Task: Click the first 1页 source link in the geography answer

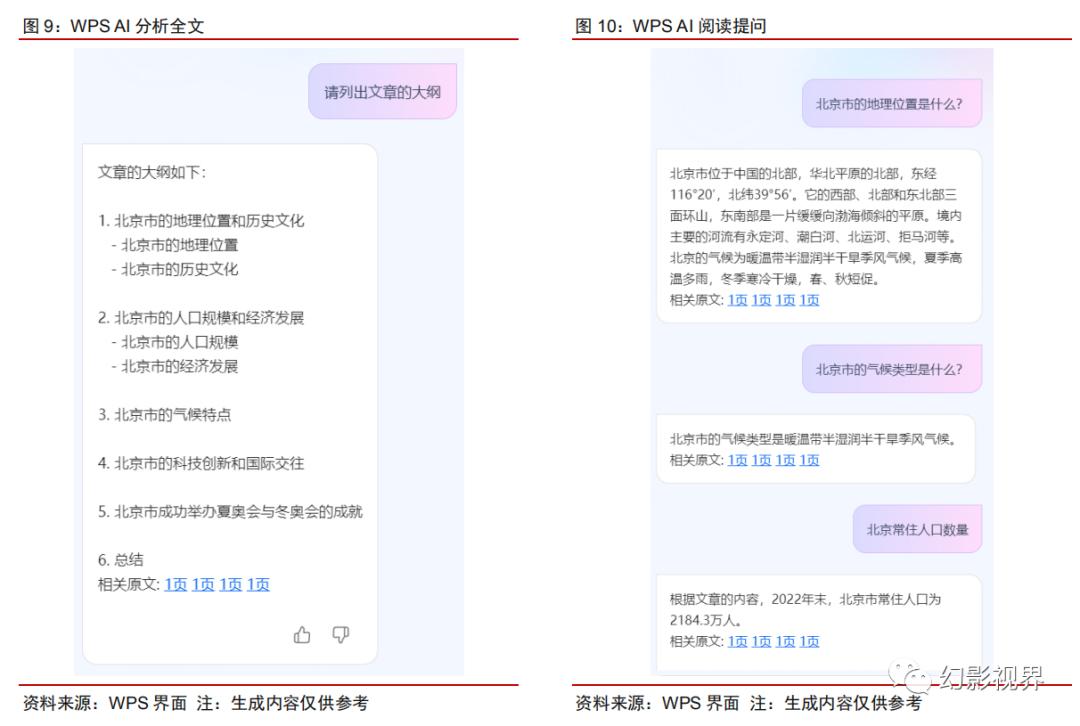Action: coord(737,299)
